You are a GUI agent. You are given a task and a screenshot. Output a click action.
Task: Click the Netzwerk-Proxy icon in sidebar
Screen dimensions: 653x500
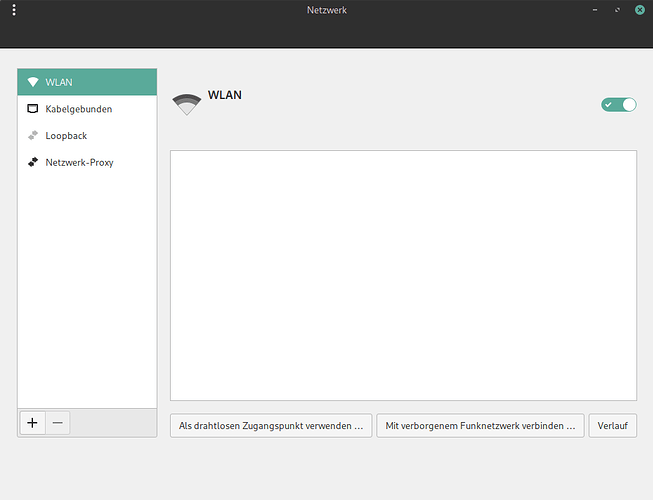(x=33, y=162)
